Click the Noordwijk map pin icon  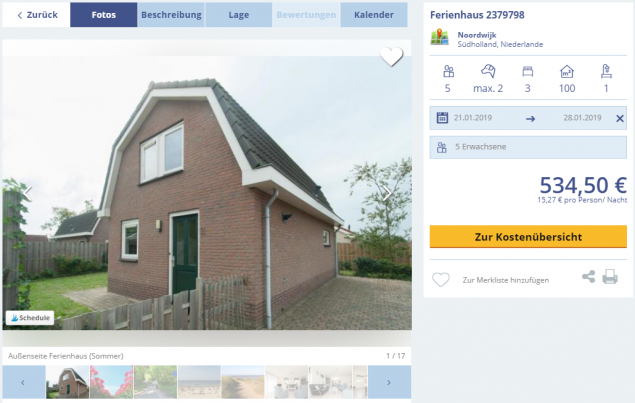tap(439, 37)
